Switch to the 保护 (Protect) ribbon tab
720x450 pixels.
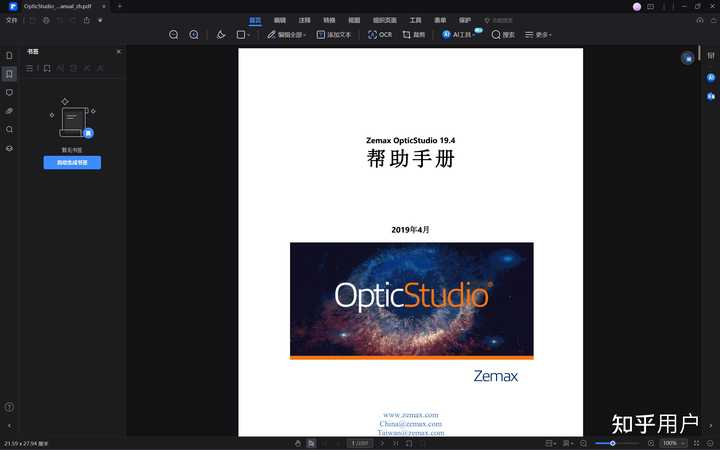[x=465, y=20]
